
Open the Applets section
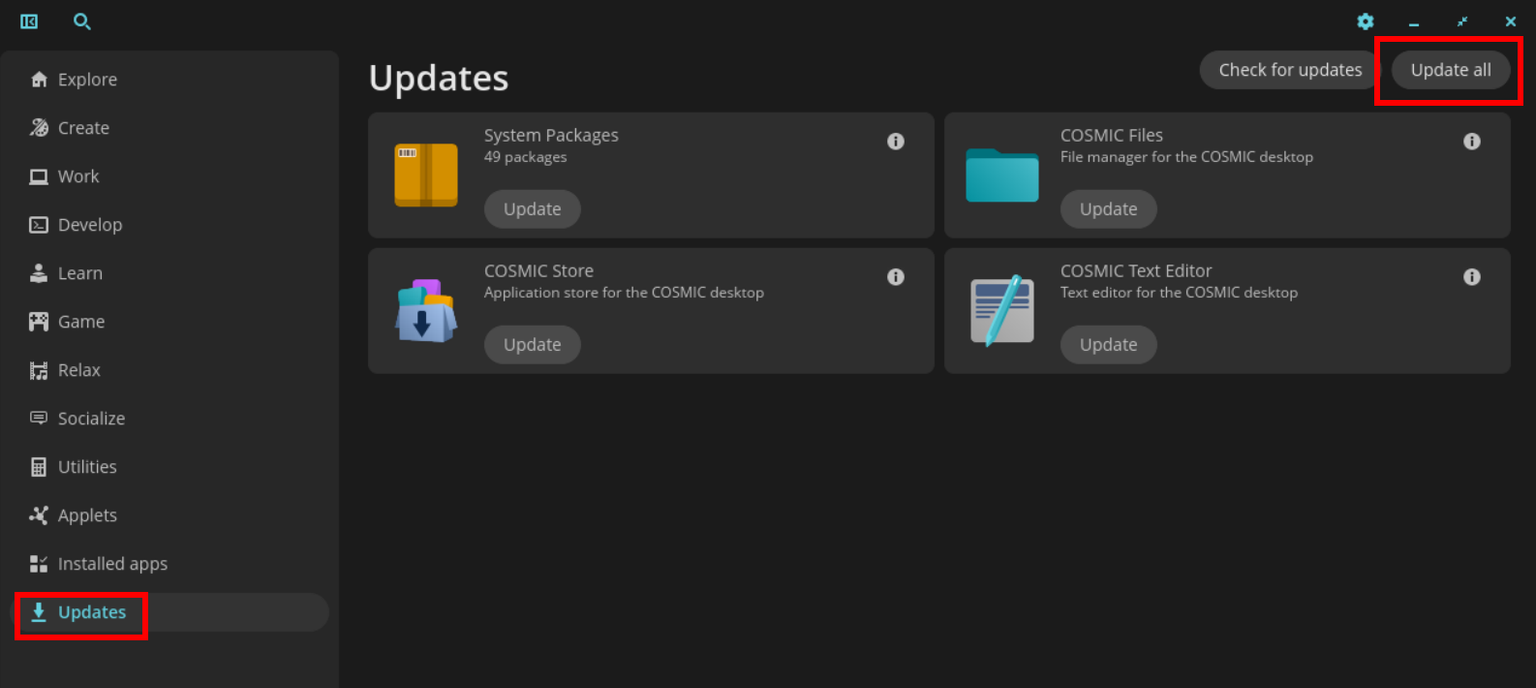click(x=85, y=515)
